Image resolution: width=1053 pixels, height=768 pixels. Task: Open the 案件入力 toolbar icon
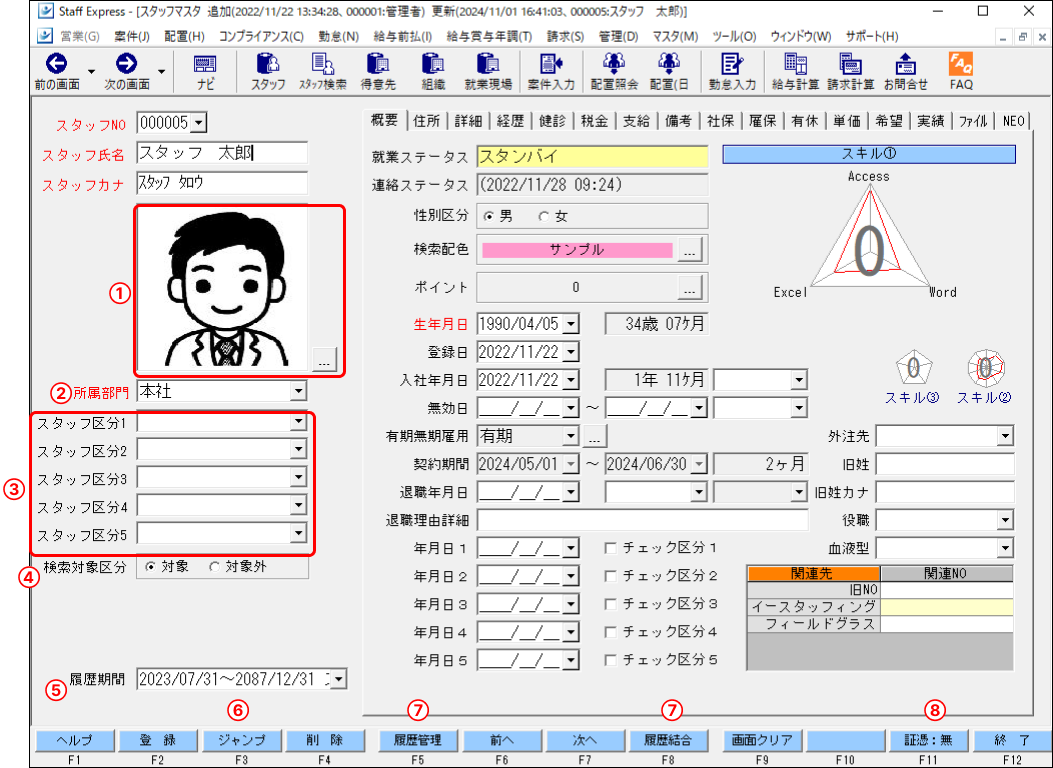pyautogui.click(x=551, y=64)
